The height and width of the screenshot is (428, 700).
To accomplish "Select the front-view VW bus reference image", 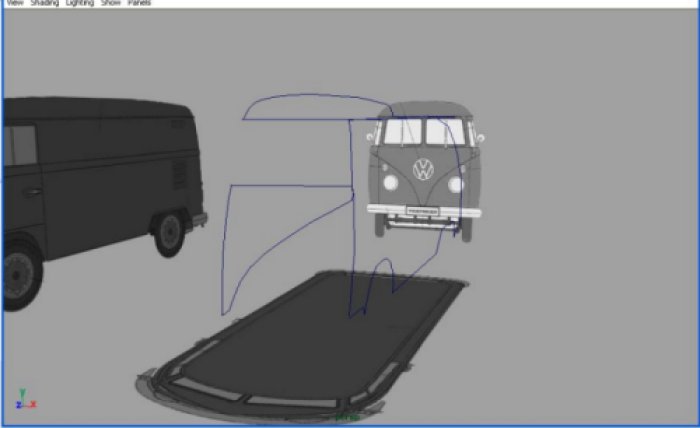I will point(424,171).
